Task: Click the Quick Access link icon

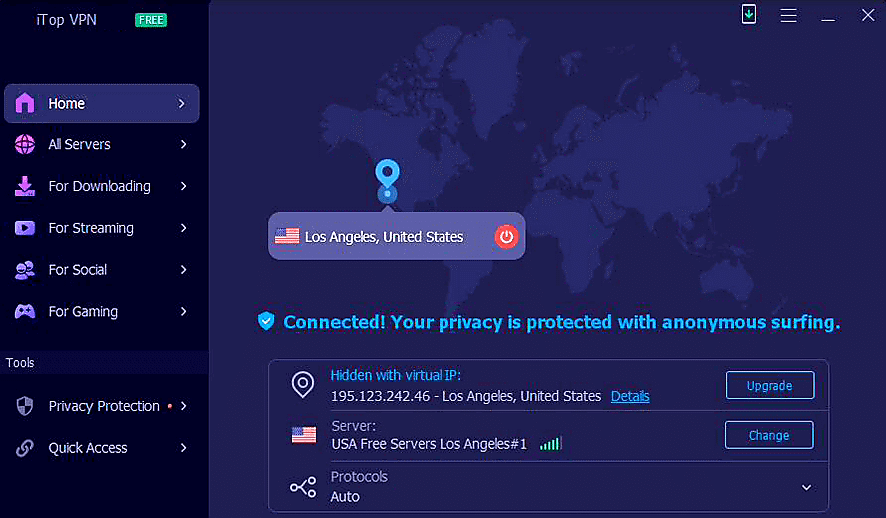Action: (25, 448)
